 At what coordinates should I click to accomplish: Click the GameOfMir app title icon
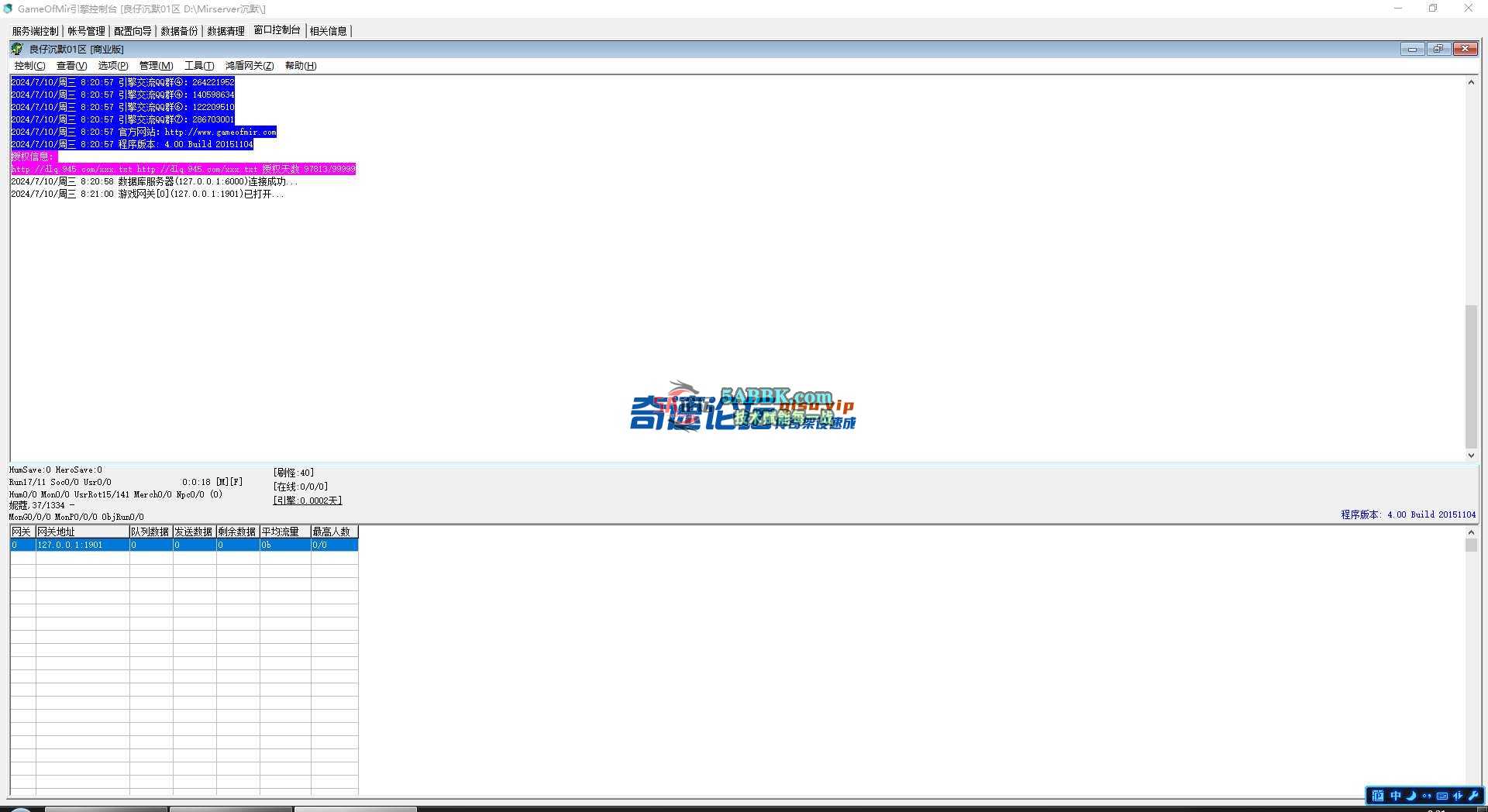coord(8,9)
